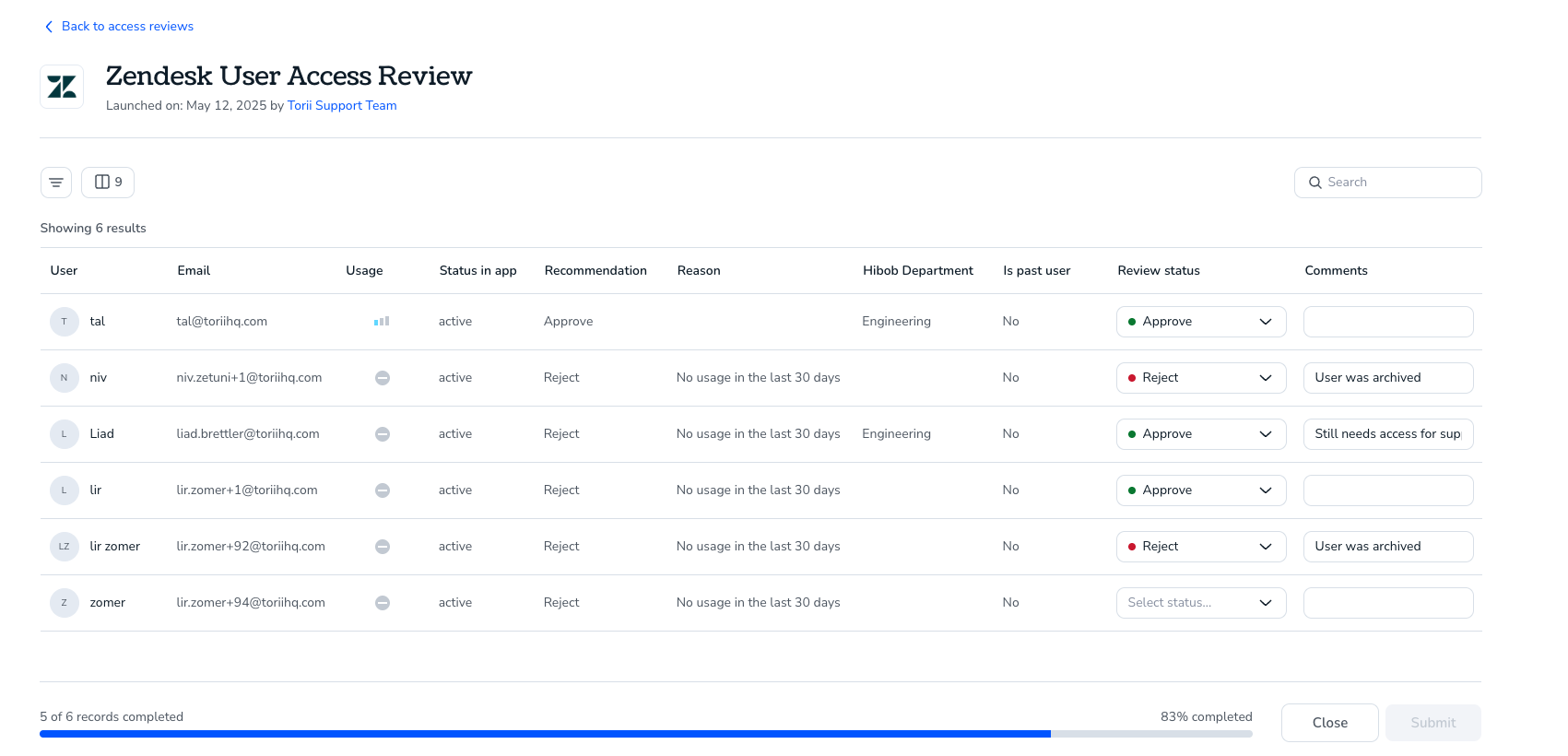Click email niv.zetuni+1@toriihq.com
1568x756 pixels.
click(x=249, y=378)
